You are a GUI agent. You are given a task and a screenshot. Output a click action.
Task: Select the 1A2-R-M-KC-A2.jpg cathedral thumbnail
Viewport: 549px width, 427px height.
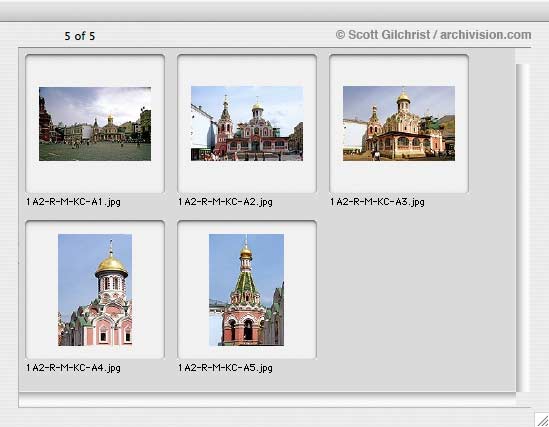pyautogui.click(x=247, y=124)
